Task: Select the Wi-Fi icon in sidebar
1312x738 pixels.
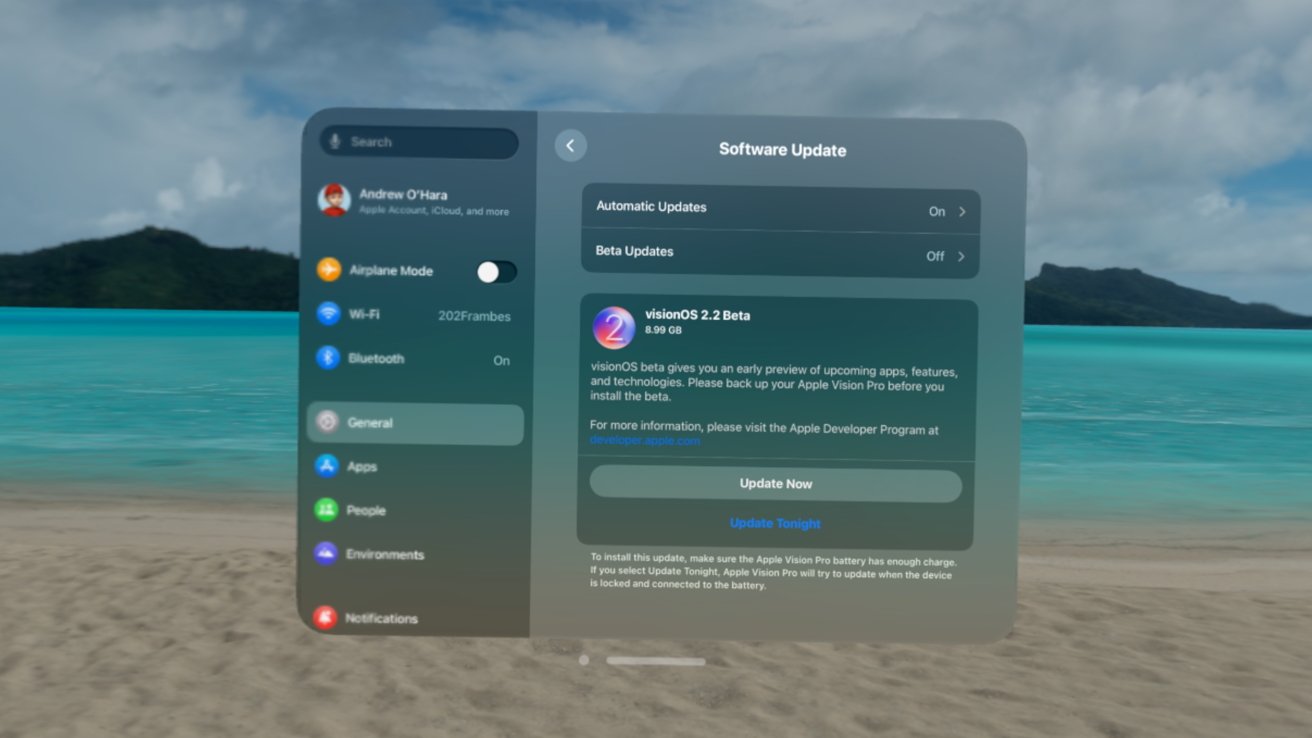Action: click(x=328, y=314)
